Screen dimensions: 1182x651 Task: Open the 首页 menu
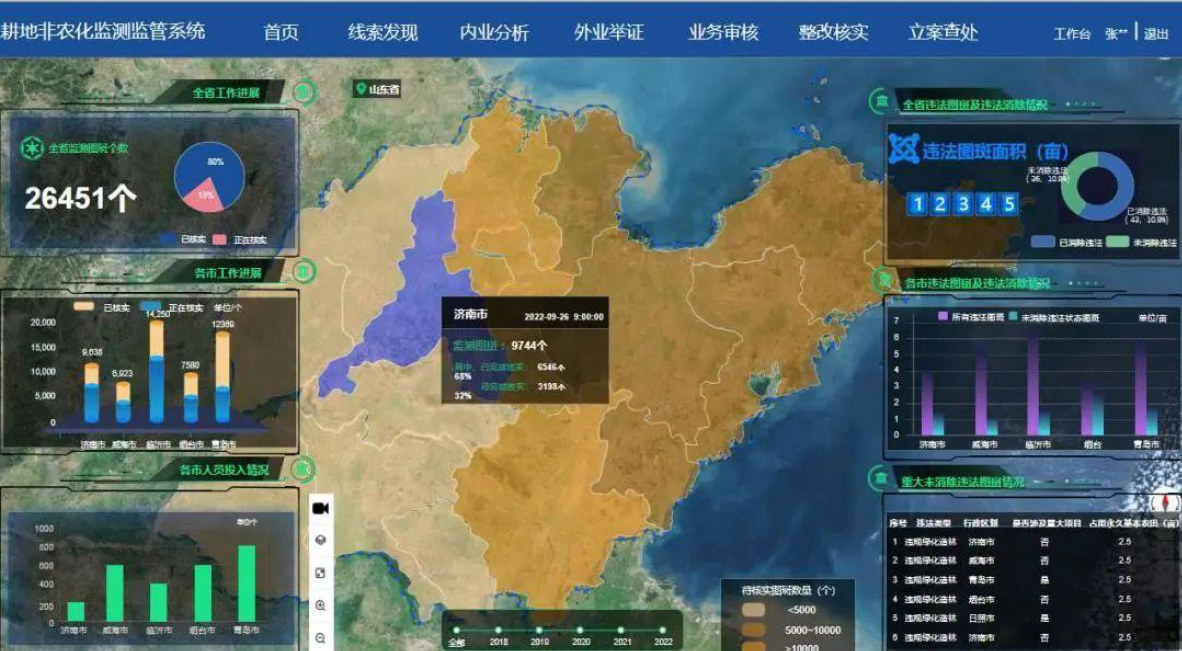pyautogui.click(x=280, y=32)
